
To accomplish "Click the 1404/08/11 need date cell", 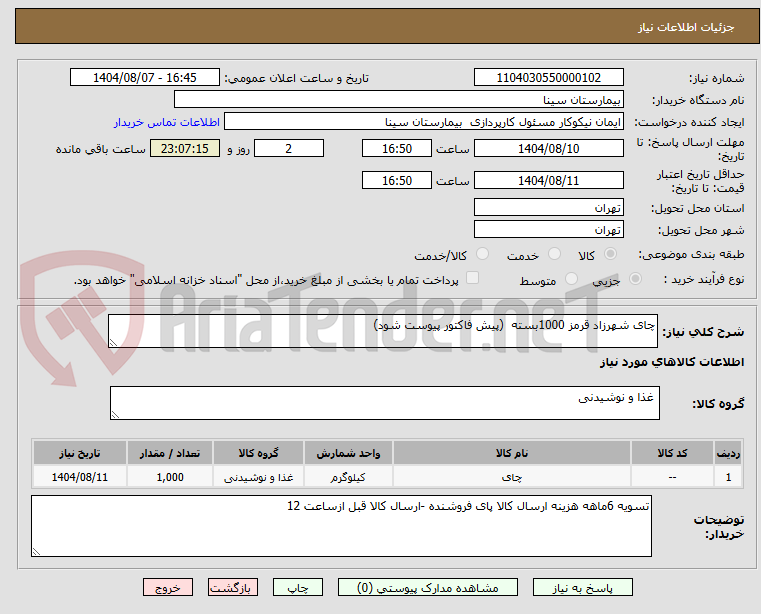I will [x=80, y=477].
